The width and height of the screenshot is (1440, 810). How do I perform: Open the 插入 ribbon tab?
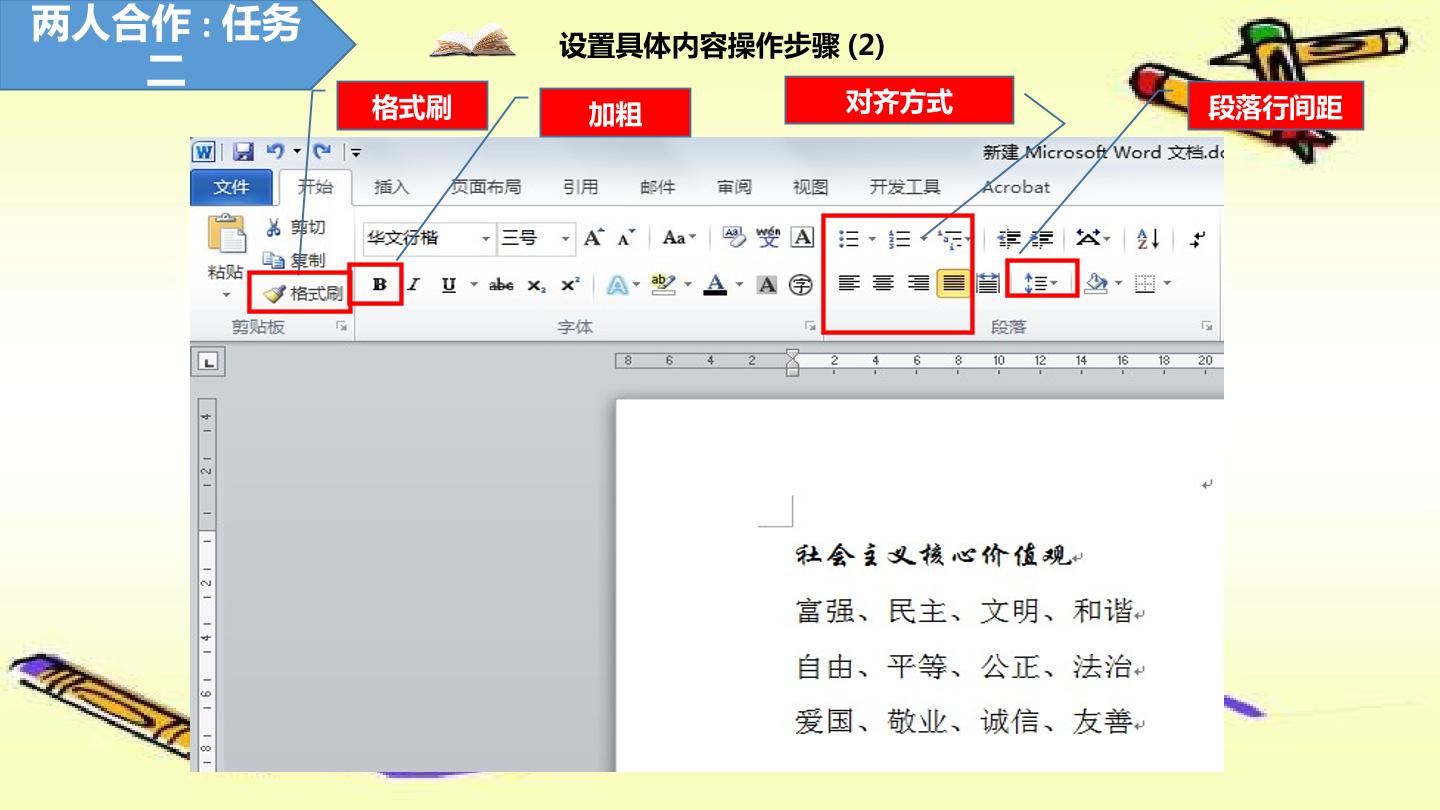click(391, 187)
